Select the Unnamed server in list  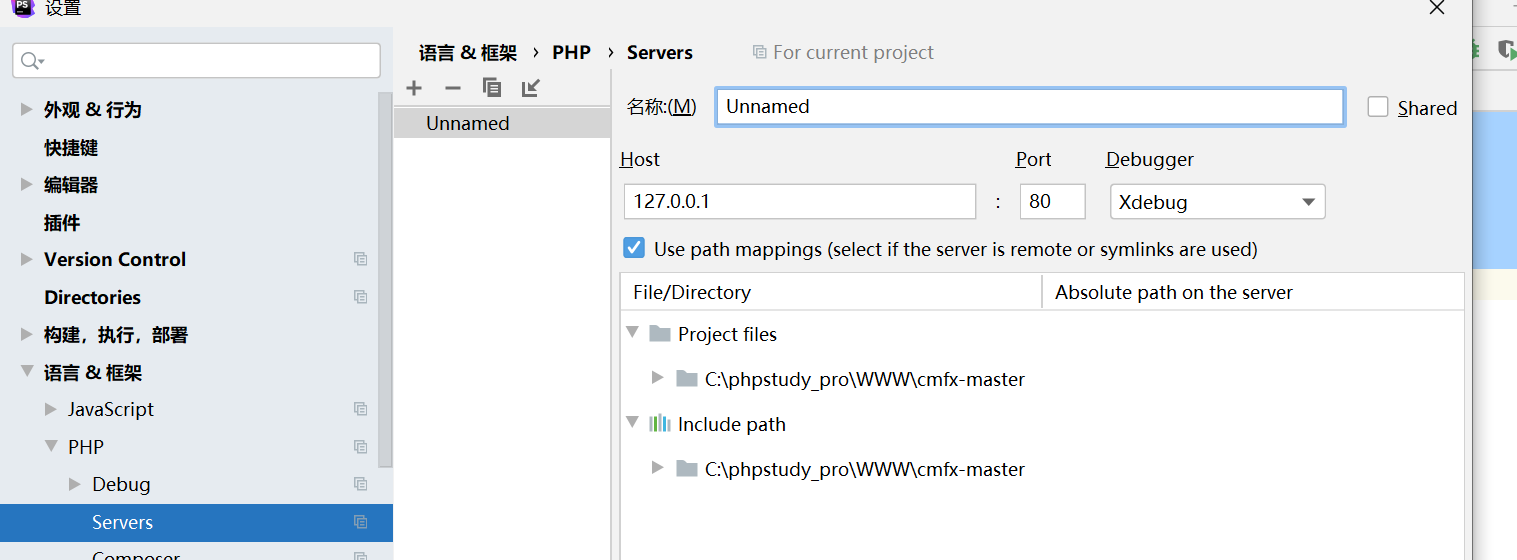(x=502, y=123)
